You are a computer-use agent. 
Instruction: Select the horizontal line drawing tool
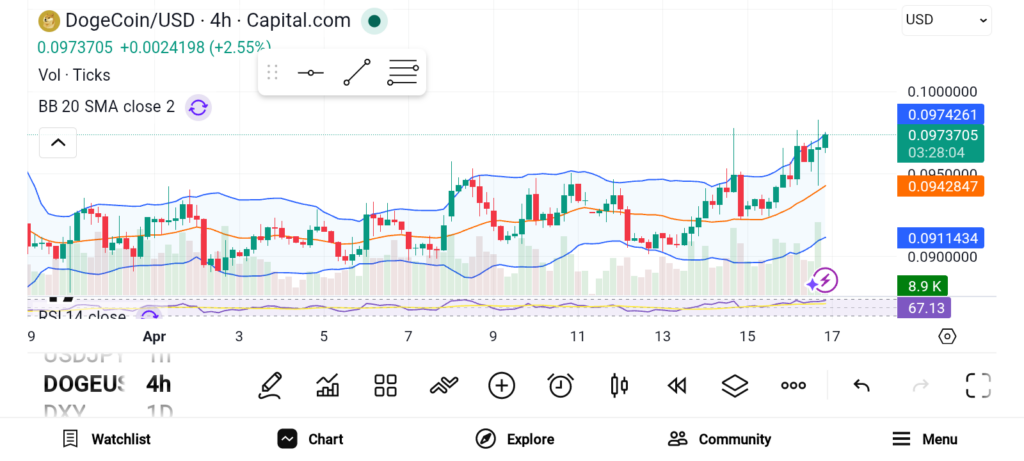click(310, 73)
